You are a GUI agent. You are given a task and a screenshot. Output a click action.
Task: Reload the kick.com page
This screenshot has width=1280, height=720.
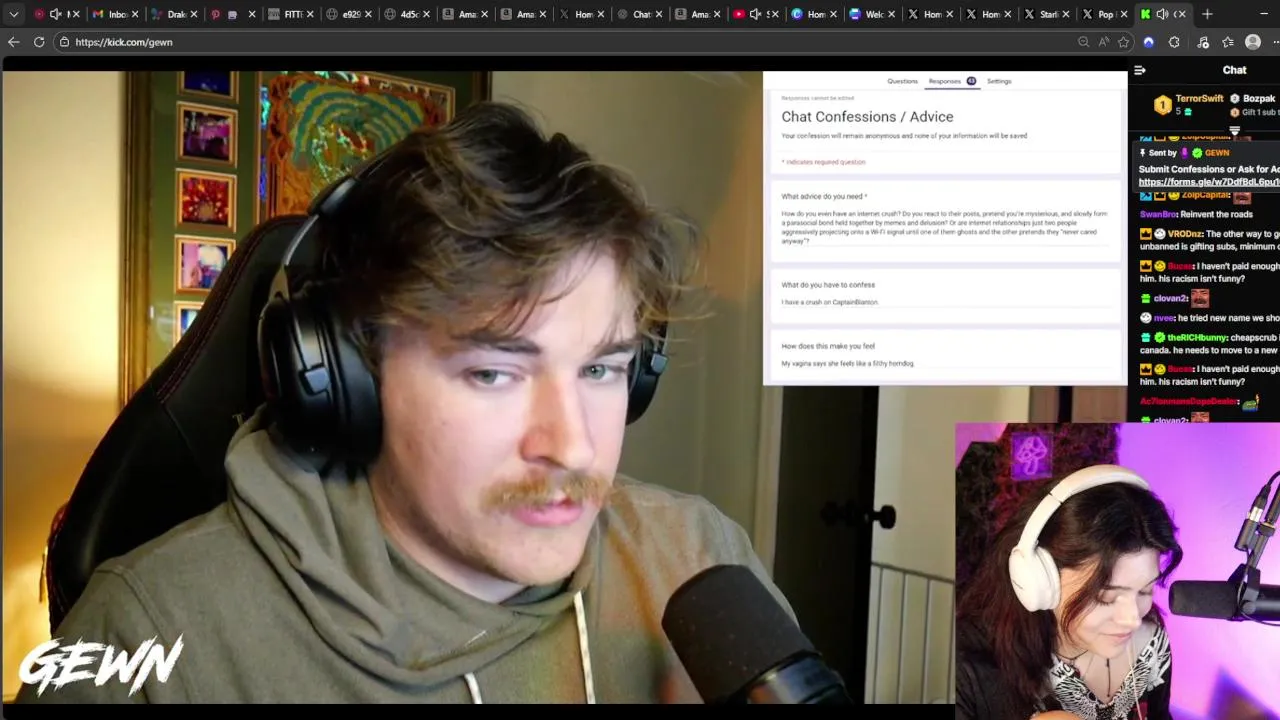click(39, 42)
